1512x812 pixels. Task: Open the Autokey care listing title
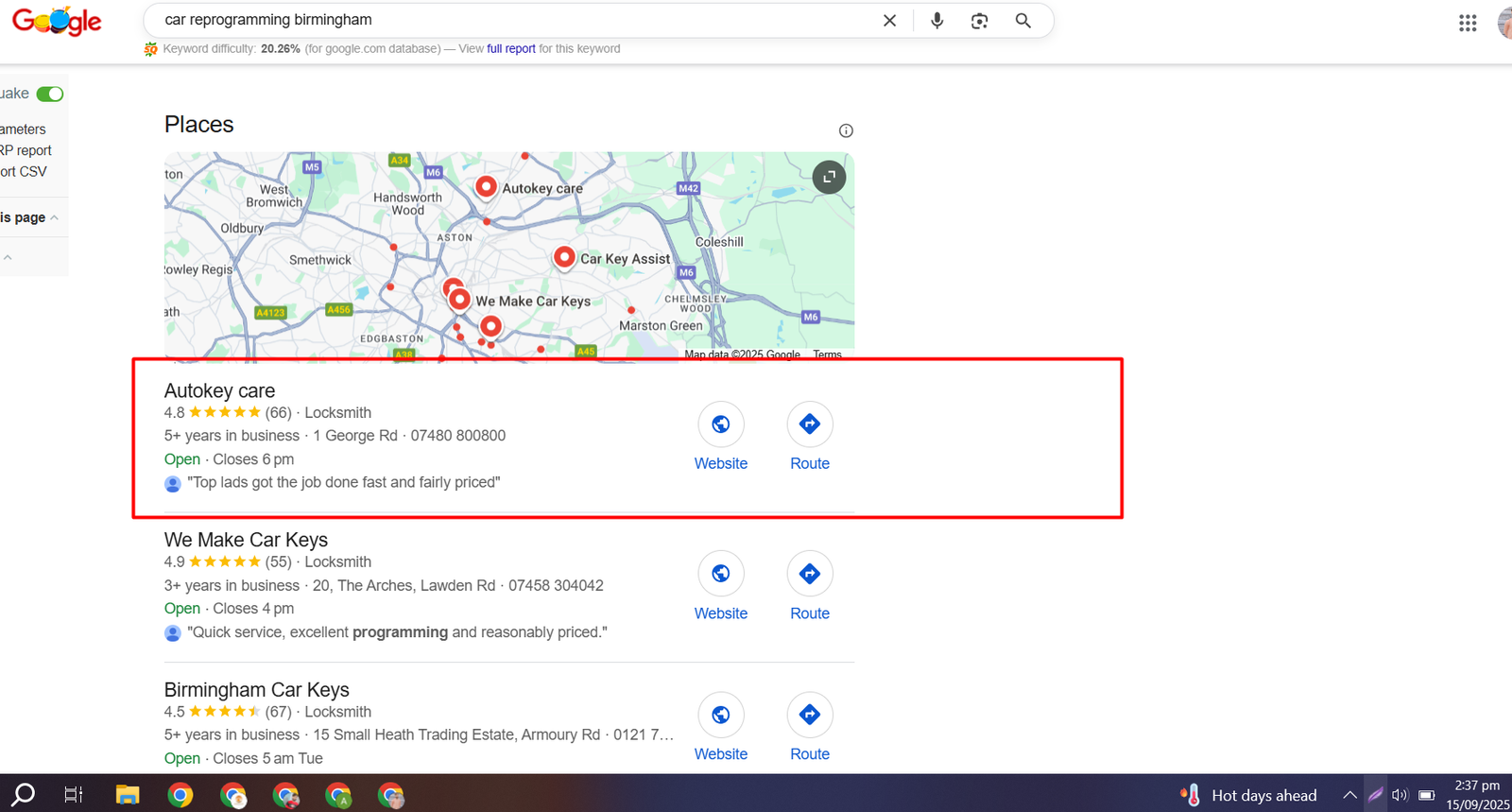click(219, 390)
